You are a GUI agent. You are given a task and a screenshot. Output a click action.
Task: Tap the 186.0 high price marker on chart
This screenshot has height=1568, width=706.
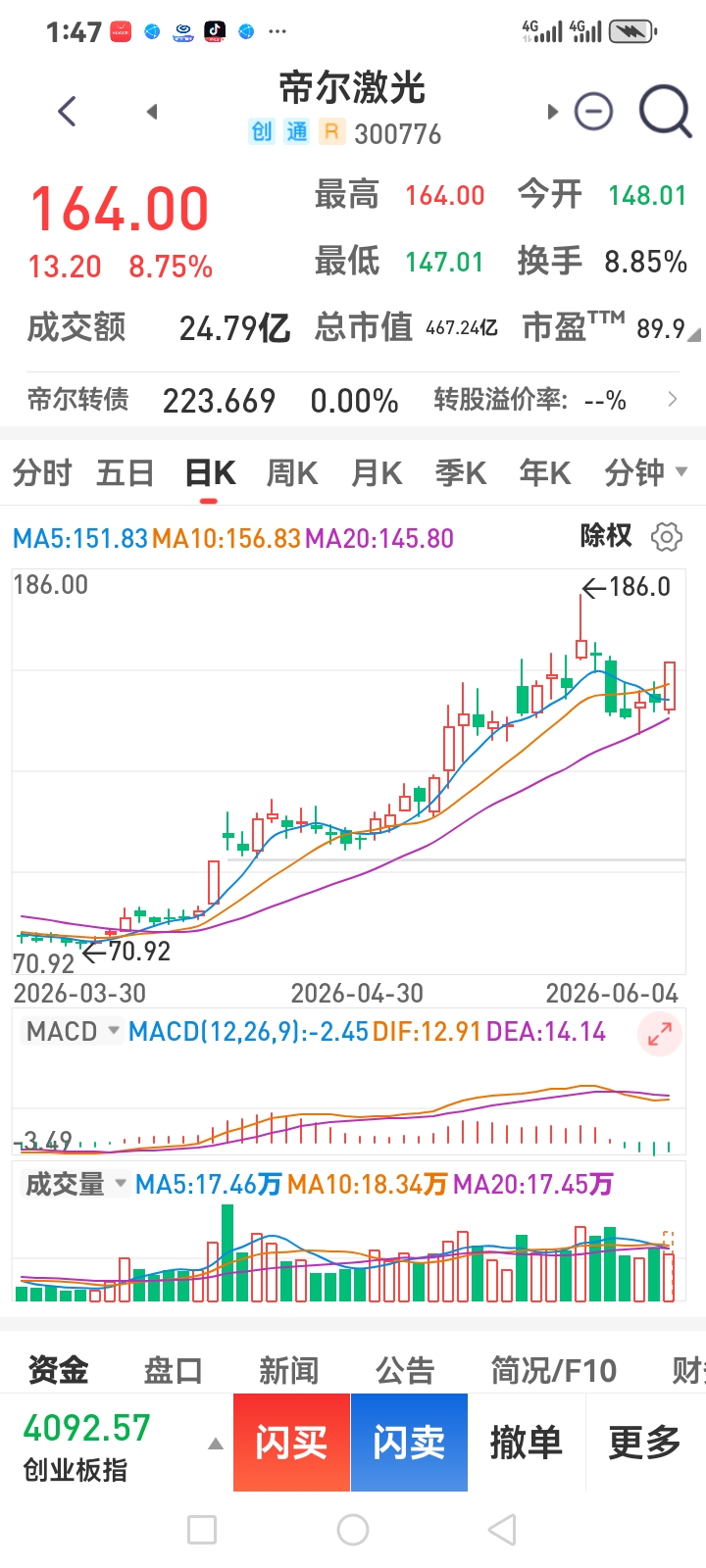(628, 587)
